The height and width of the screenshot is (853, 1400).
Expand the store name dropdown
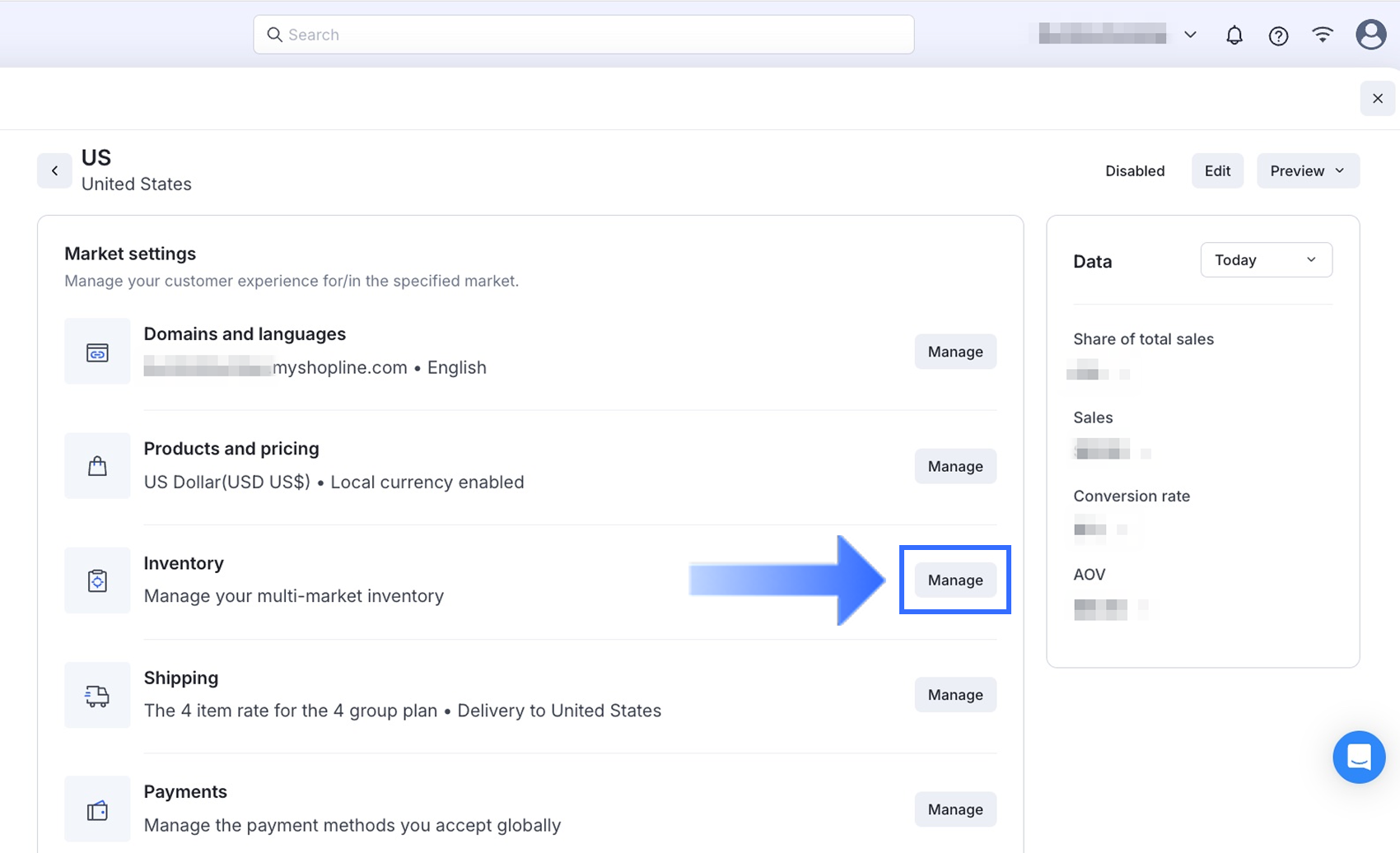point(1190,35)
